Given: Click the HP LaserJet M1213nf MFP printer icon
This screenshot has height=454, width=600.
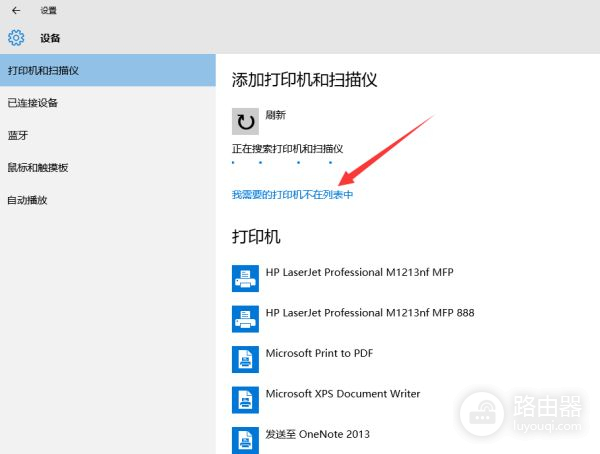Looking at the screenshot, I should pyautogui.click(x=245, y=277).
